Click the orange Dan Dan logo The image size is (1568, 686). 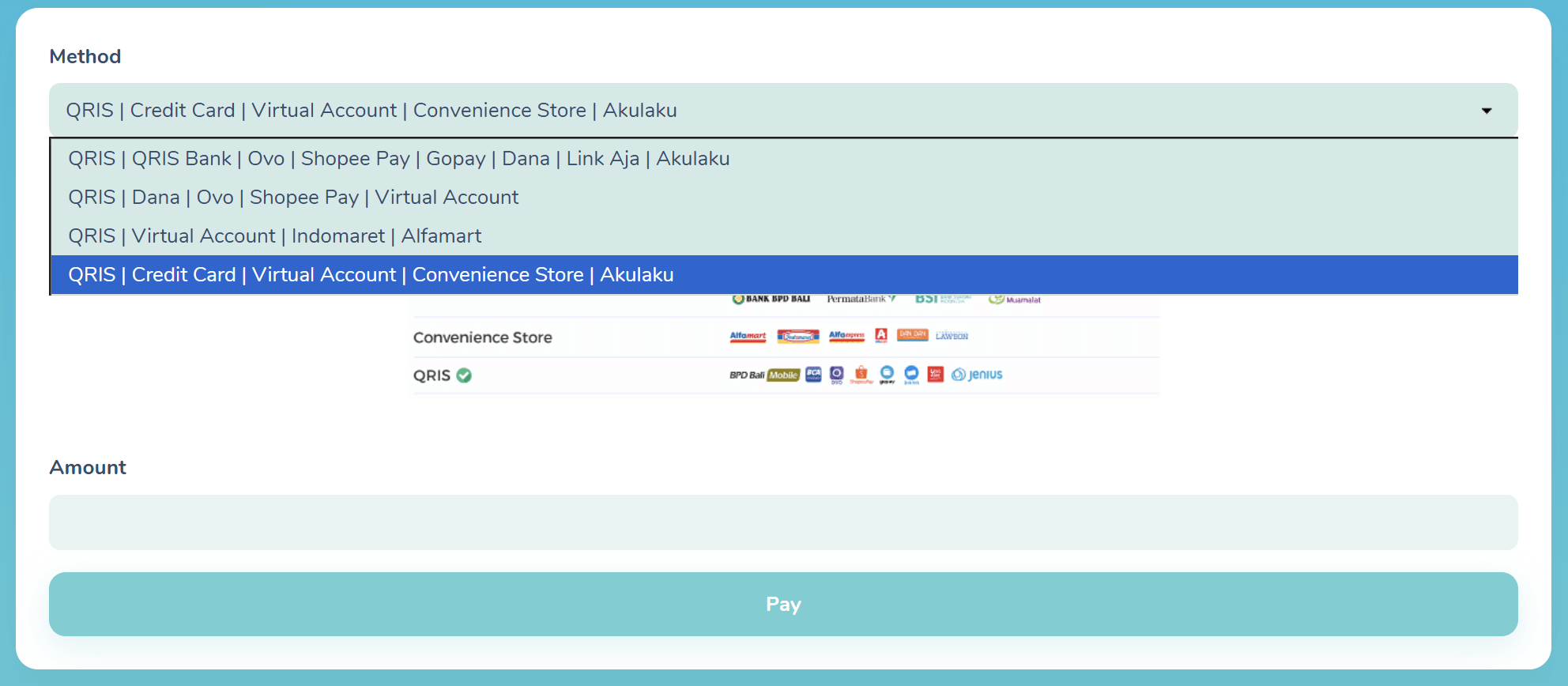[x=912, y=335]
